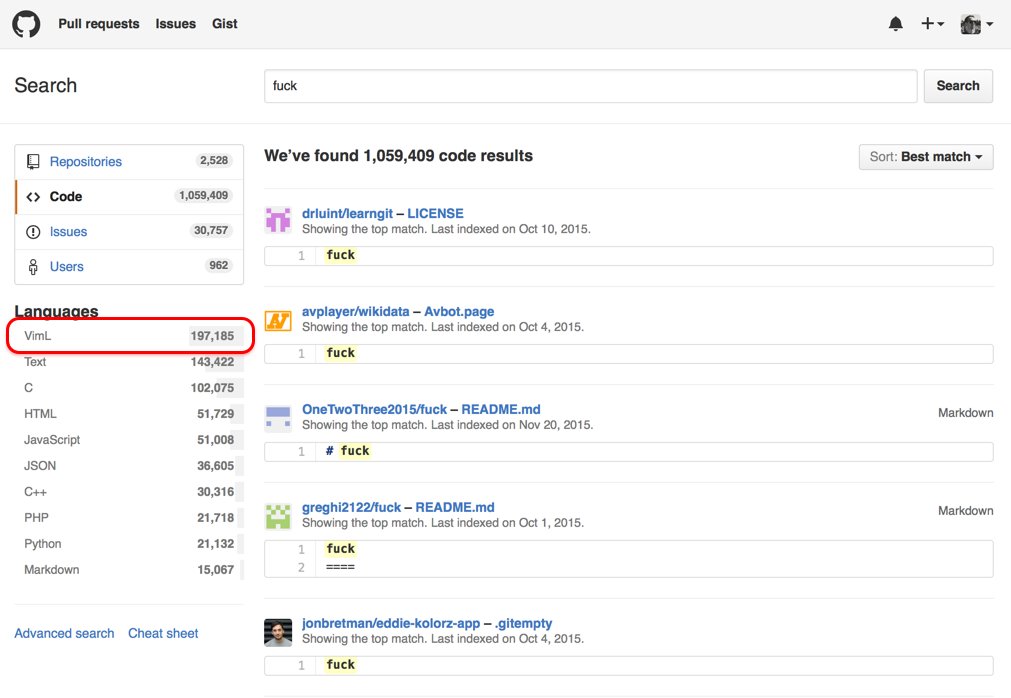Viewport: 1011px width, 698px height.
Task: Click greghi2122 green avatar thumbnail
Action: 278,516
